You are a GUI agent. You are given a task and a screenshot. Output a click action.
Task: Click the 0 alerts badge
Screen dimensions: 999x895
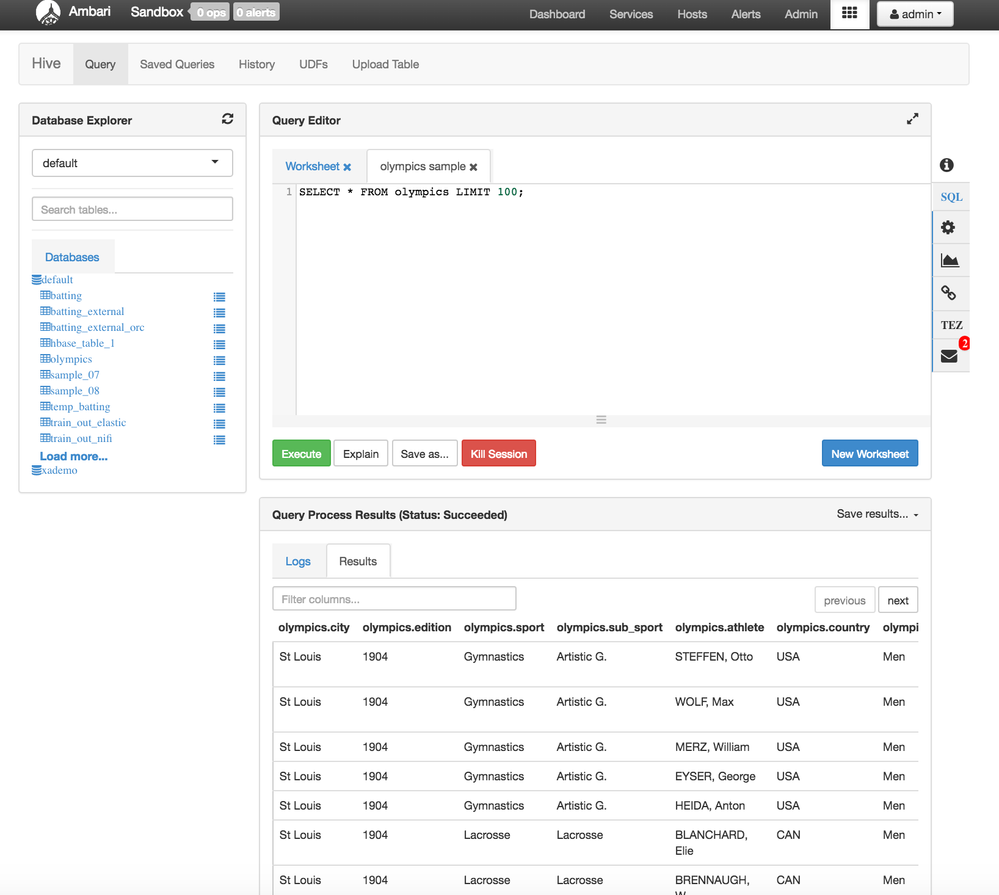point(256,12)
